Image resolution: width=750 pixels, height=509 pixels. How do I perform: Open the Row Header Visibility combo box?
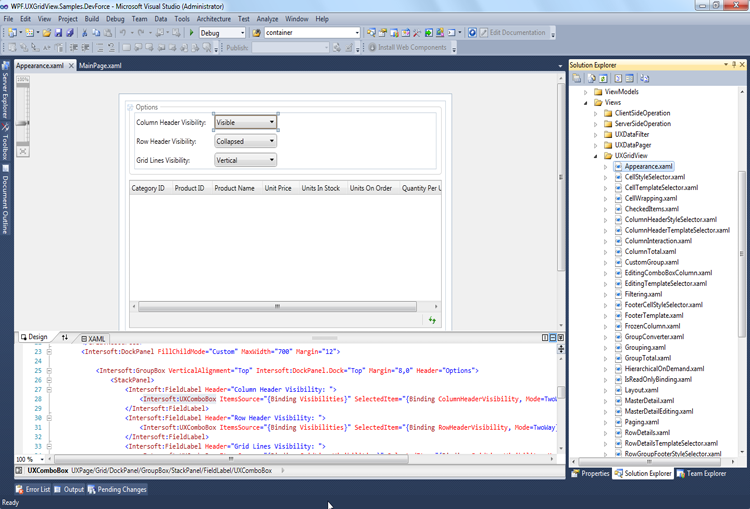tap(245, 141)
